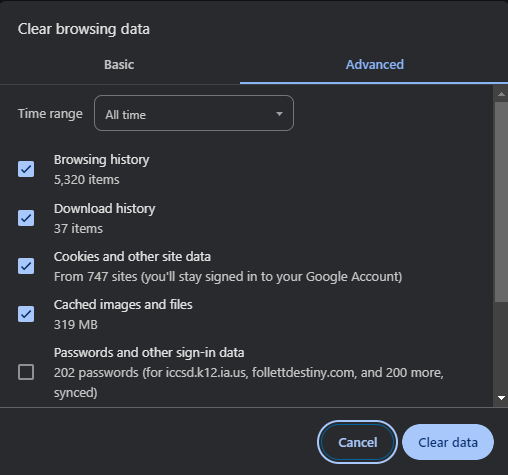Viewport: 508px width, 475px height.
Task: Click the Clear data button
Action: click(x=448, y=442)
